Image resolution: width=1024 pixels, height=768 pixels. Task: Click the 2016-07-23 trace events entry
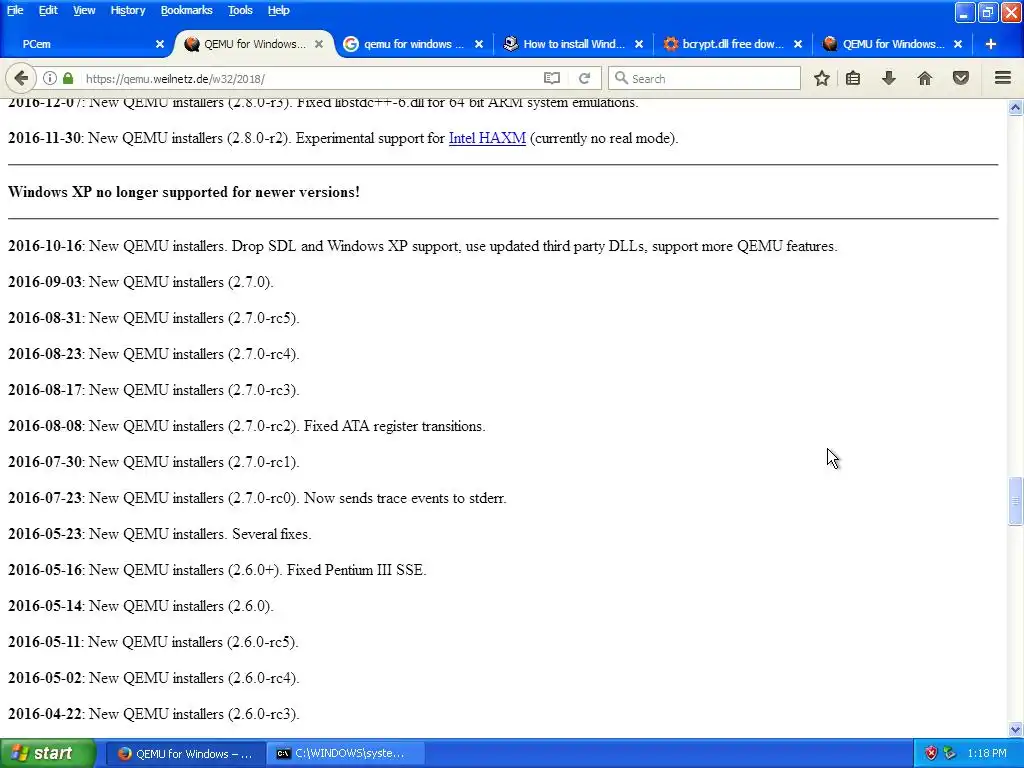pyautogui.click(x=257, y=498)
